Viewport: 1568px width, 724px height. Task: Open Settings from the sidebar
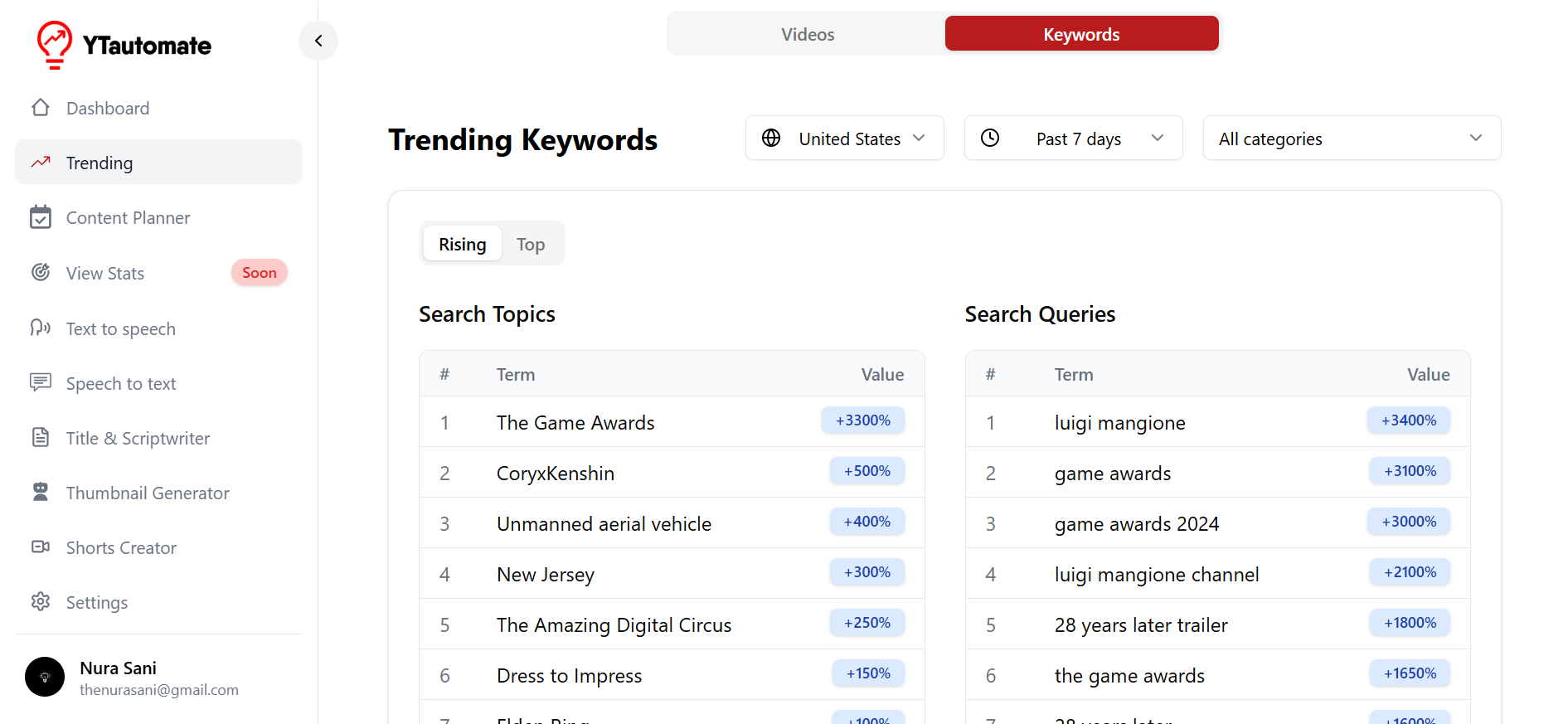158,602
